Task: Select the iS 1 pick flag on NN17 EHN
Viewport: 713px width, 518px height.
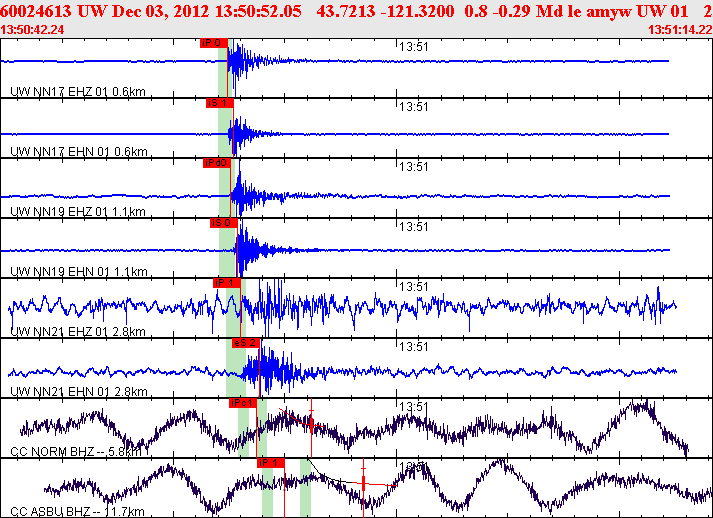Action: tap(219, 103)
